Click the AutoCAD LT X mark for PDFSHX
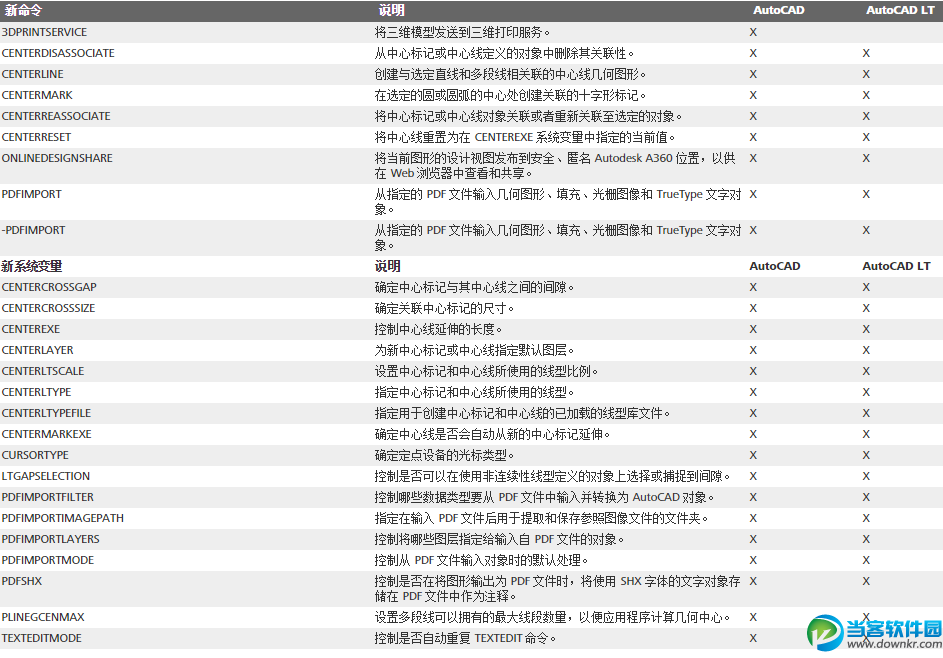Viewport: 943px width, 658px height. 866,582
